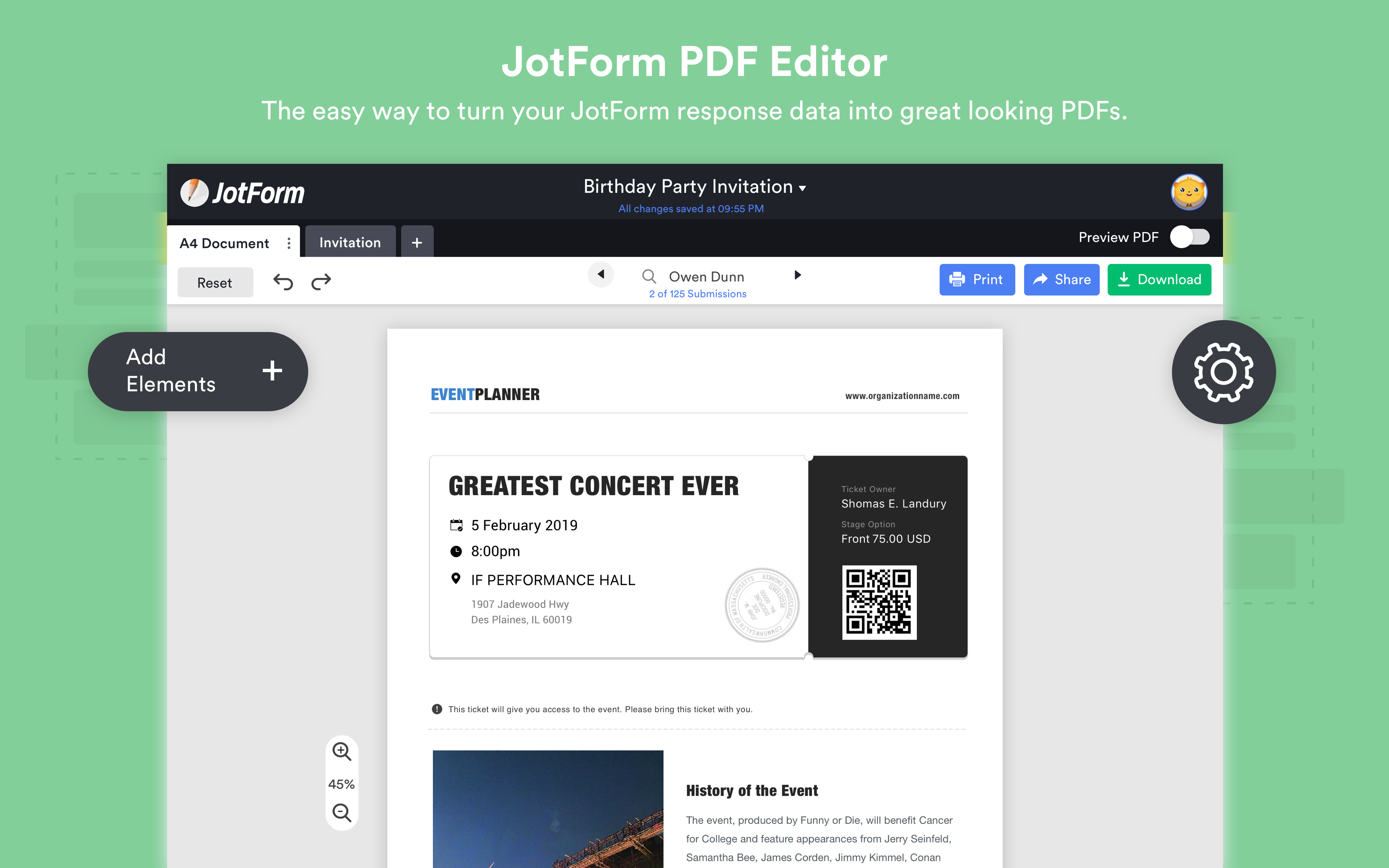Add a new document tab
Image resolution: width=1389 pixels, height=868 pixels.
417,243
